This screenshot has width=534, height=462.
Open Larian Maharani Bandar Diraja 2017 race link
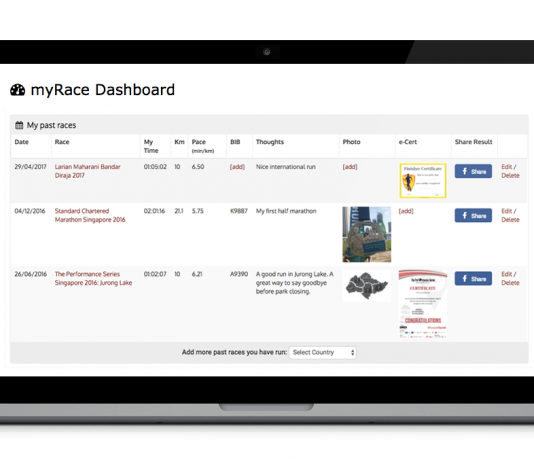pyautogui.click(x=88, y=171)
